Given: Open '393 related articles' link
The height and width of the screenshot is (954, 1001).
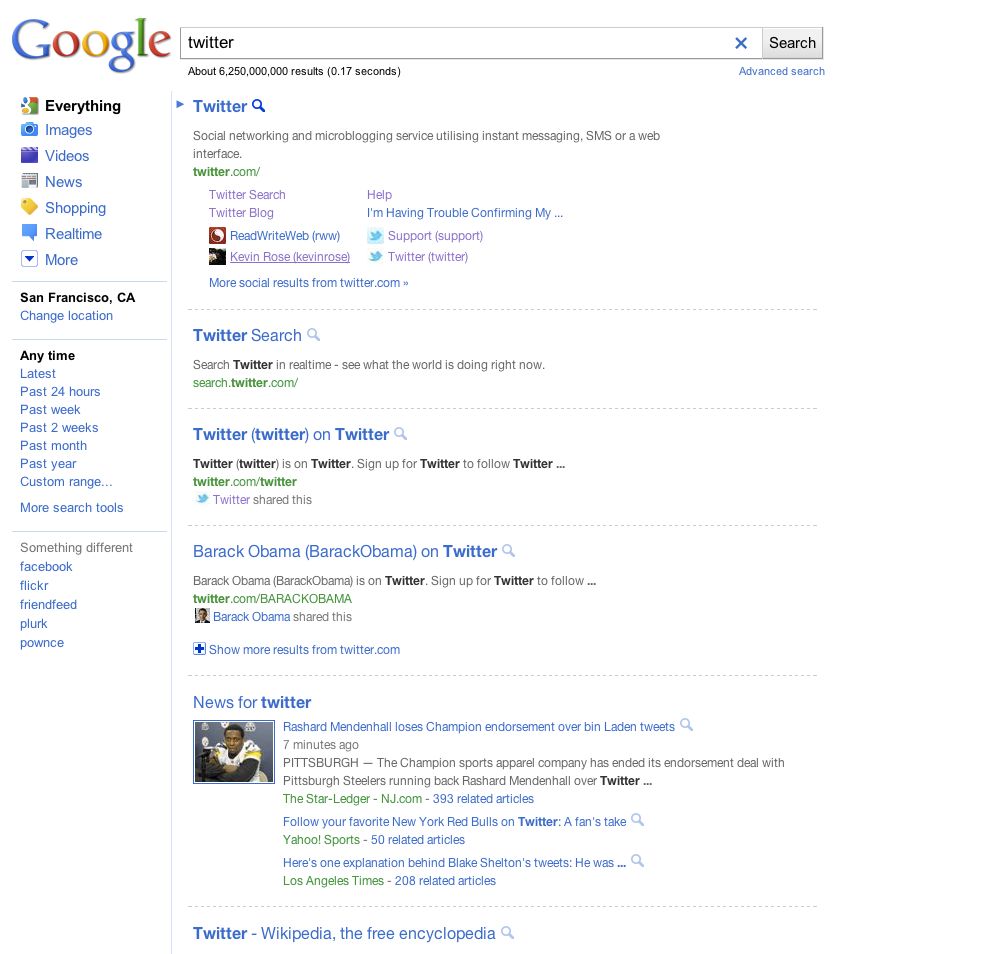Looking at the screenshot, I should tap(483, 799).
